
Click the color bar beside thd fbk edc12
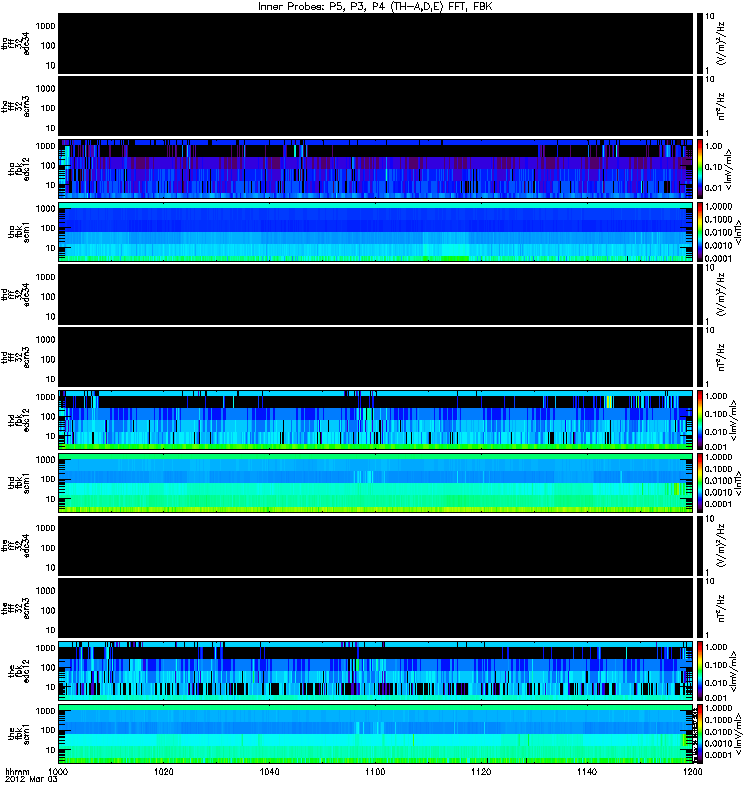pos(700,420)
